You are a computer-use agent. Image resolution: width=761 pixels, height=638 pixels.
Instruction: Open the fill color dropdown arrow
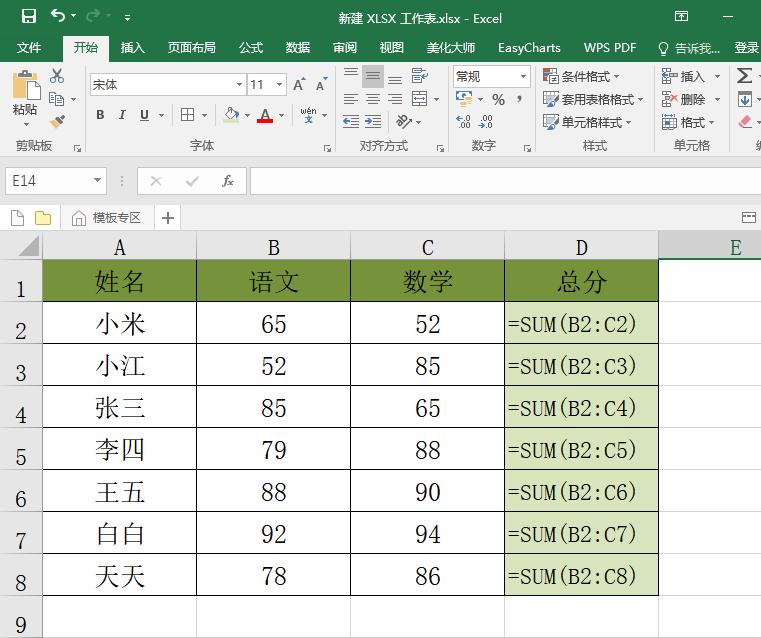click(247, 115)
